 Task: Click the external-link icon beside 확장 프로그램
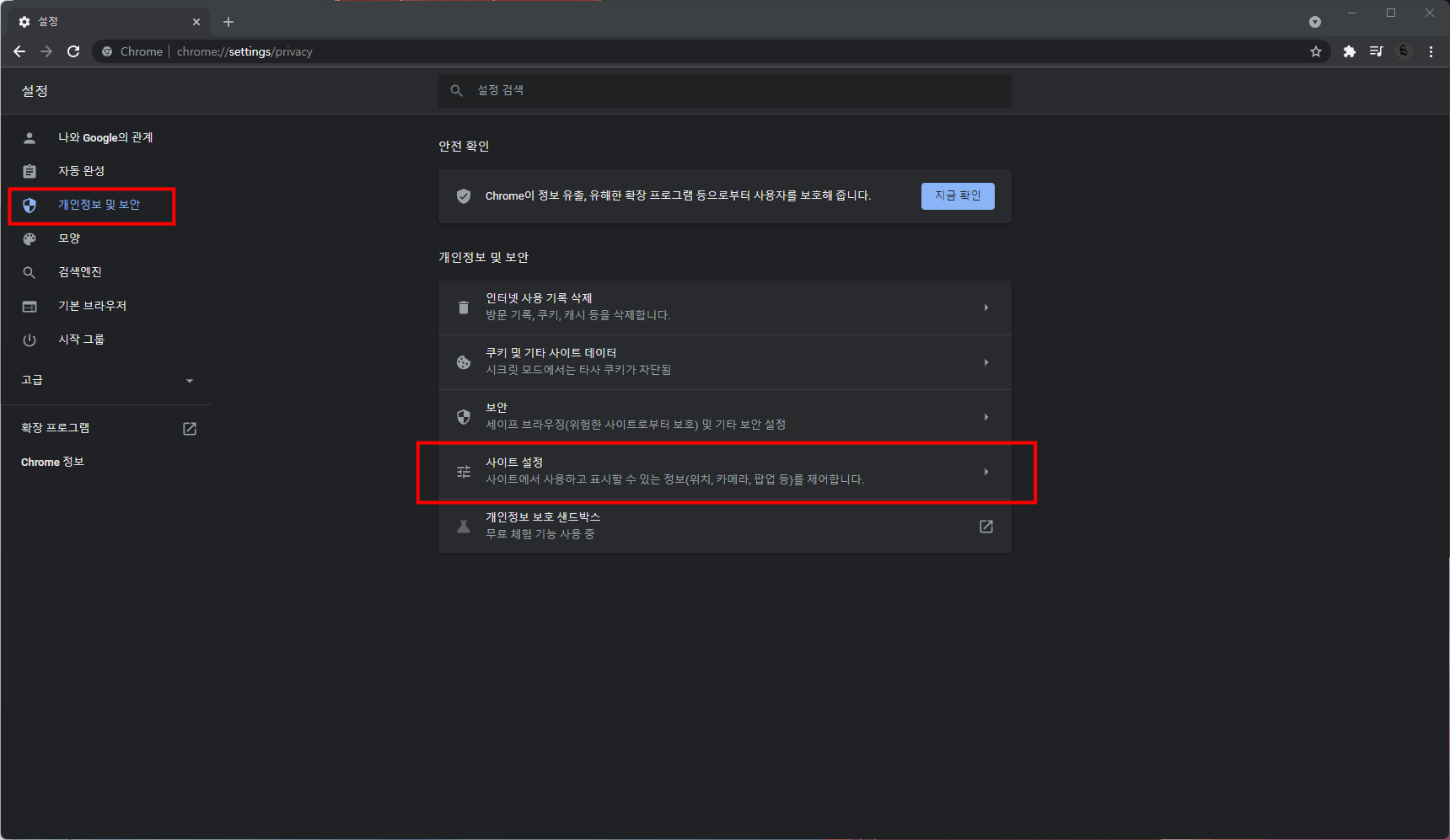tap(190, 429)
